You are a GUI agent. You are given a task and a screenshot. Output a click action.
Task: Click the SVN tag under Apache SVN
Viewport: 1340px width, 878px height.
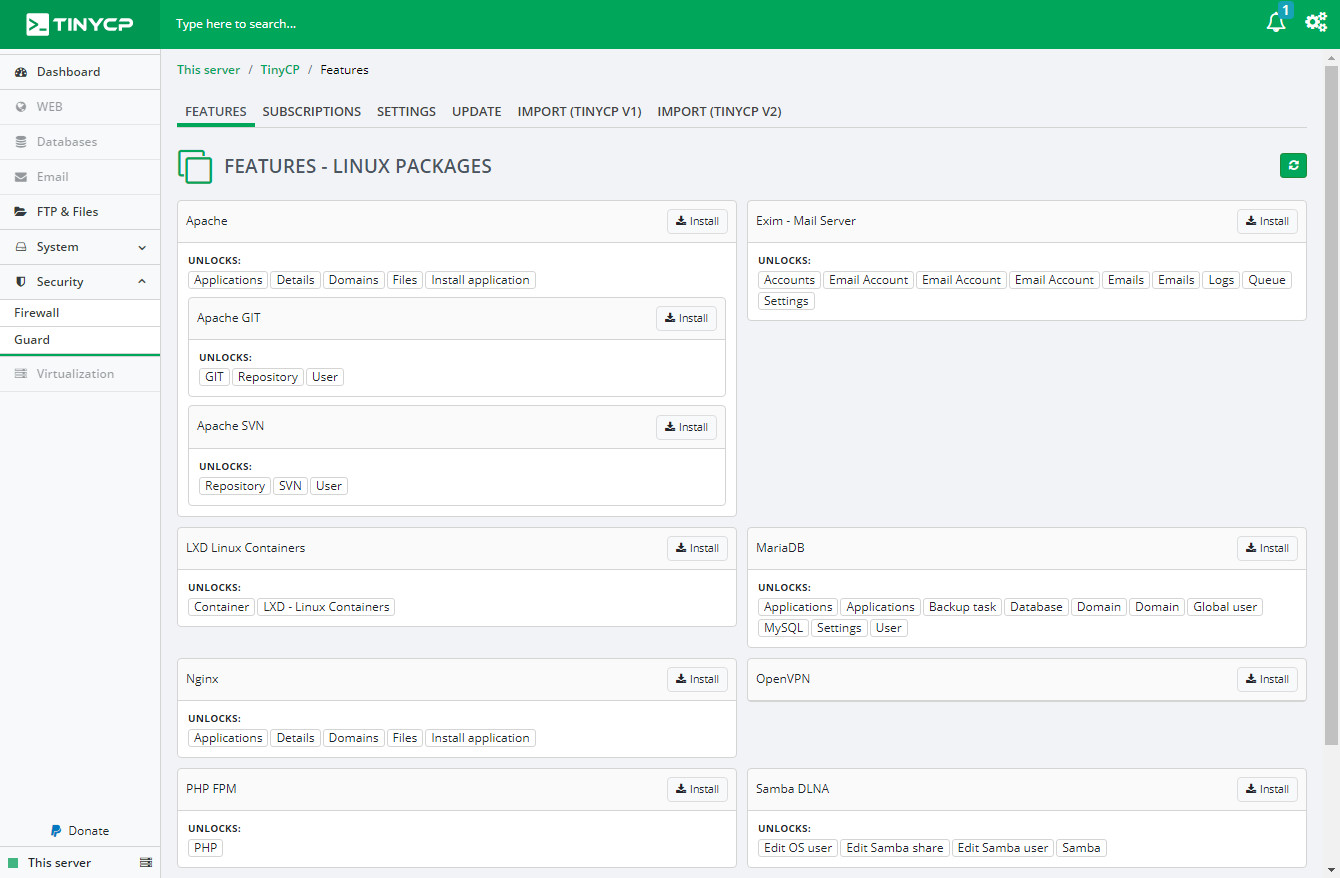(x=290, y=486)
